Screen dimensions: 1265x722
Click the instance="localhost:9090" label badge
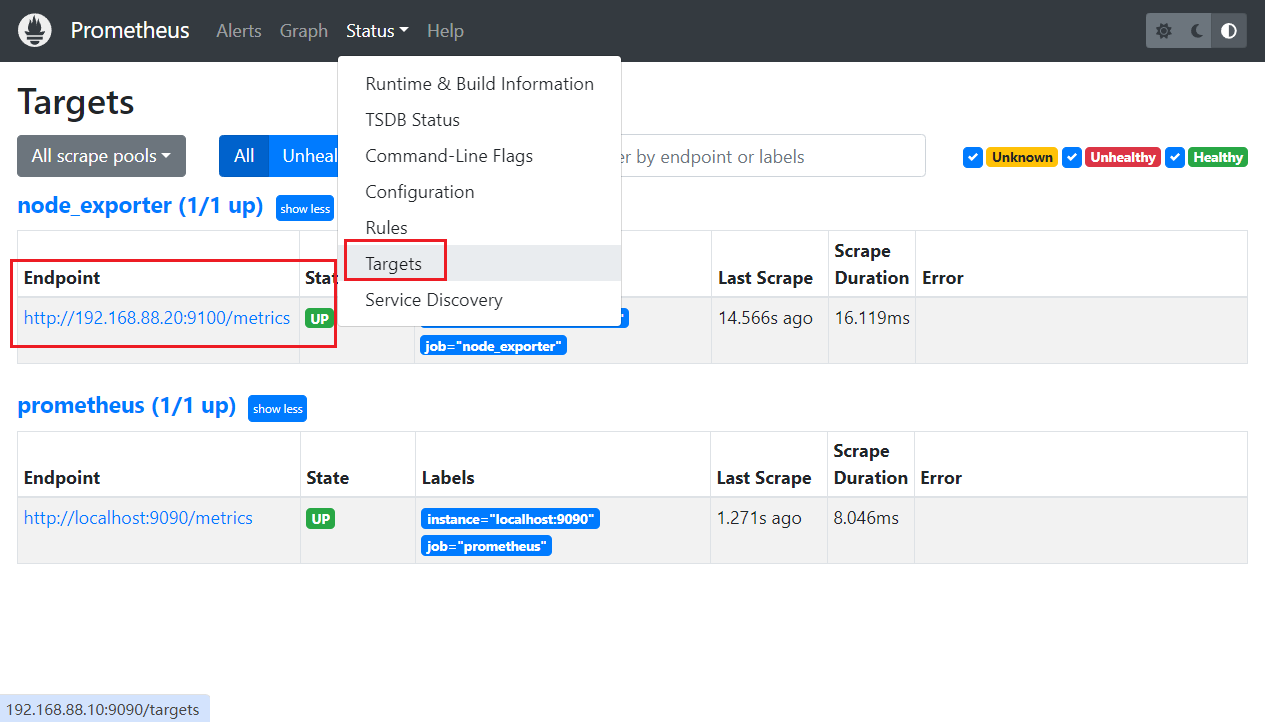tap(510, 519)
